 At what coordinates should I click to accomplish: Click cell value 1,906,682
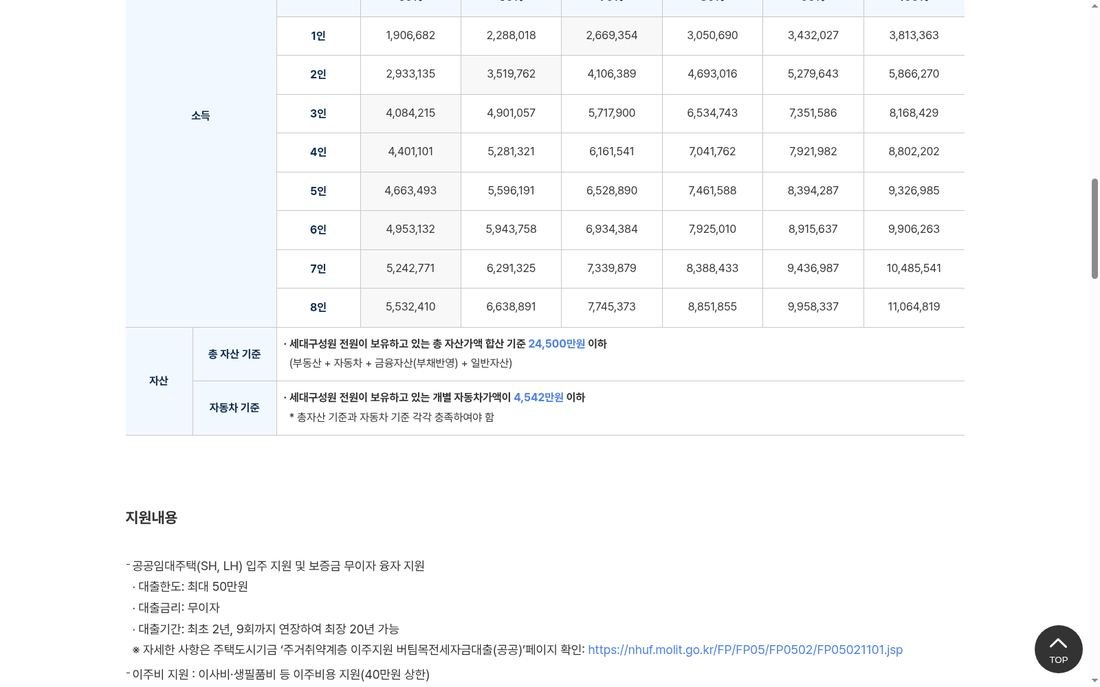click(410, 35)
